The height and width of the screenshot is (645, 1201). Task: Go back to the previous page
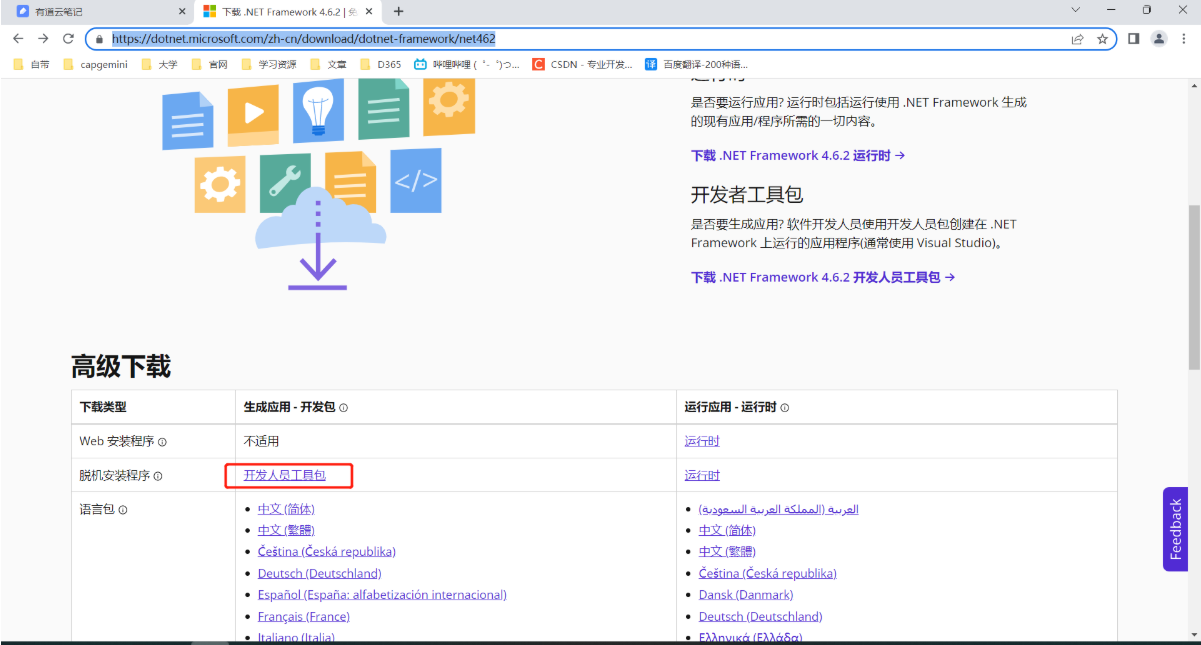pos(18,39)
